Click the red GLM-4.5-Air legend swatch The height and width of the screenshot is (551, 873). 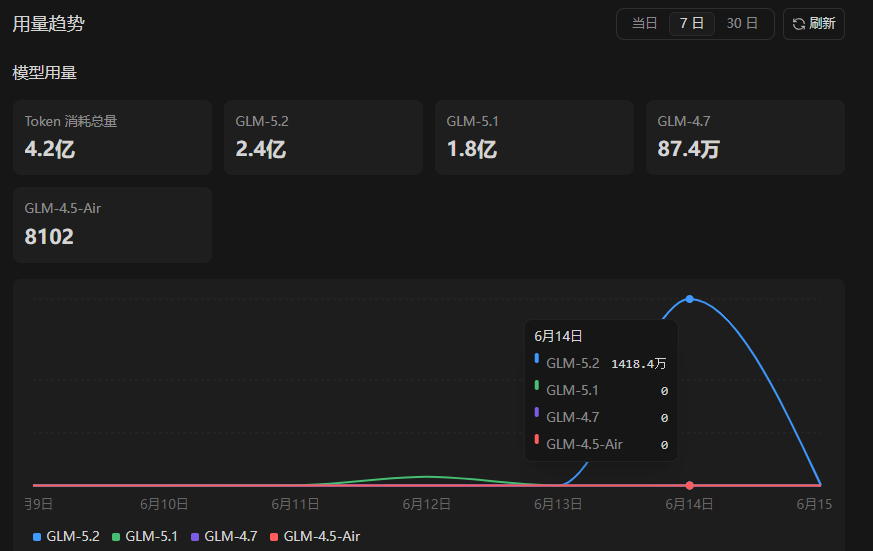point(274,537)
